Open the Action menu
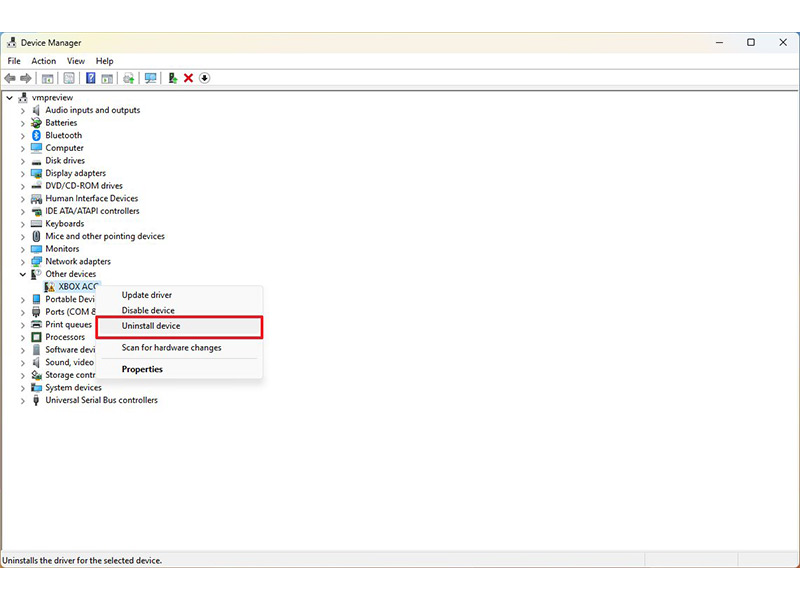Image resolution: width=800 pixels, height=600 pixels. click(x=43, y=61)
